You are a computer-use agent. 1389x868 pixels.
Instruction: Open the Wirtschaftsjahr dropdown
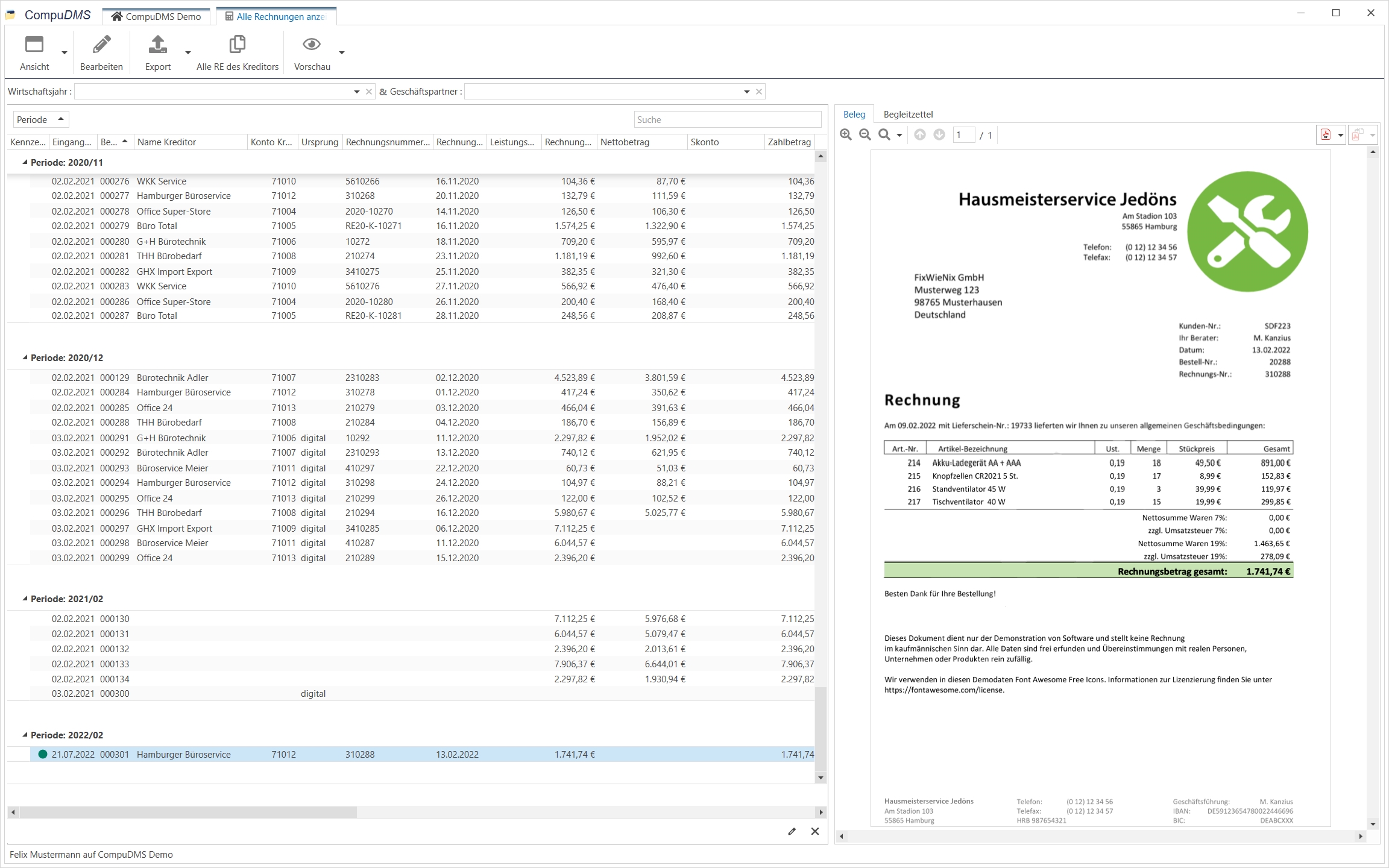(x=356, y=92)
